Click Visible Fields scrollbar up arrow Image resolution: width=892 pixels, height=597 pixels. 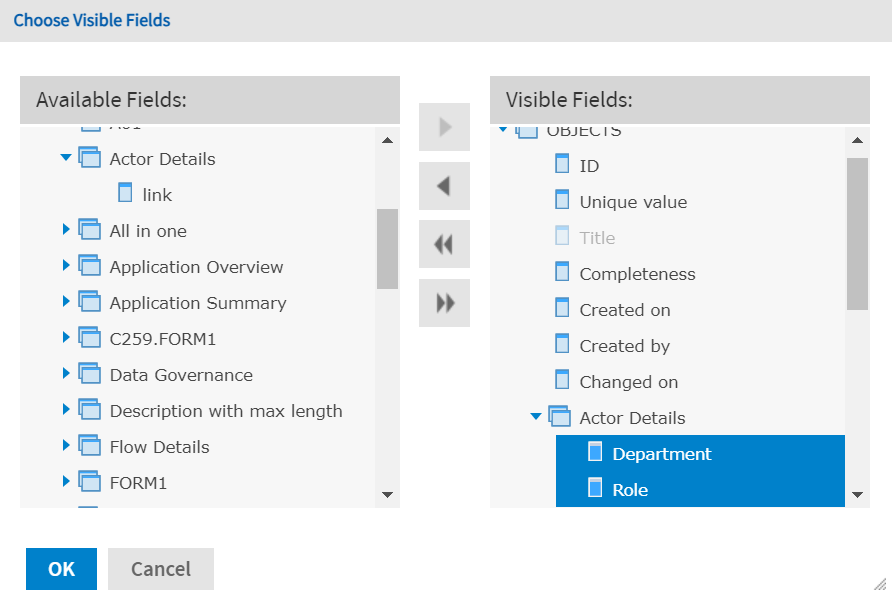(857, 140)
